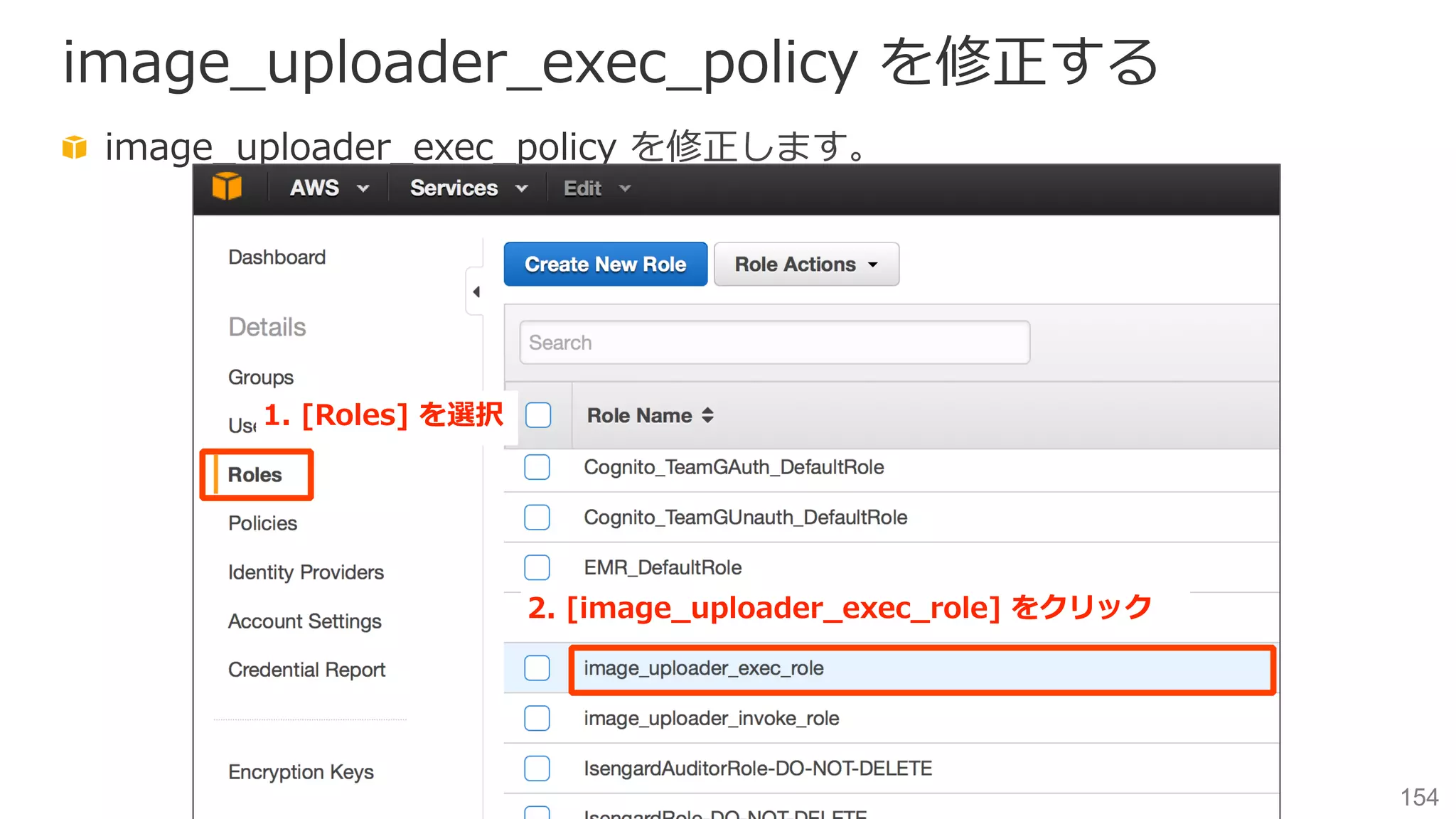Collapse the sidebar with the arrow handle
This screenshot has width=1456, height=819.
(476, 291)
